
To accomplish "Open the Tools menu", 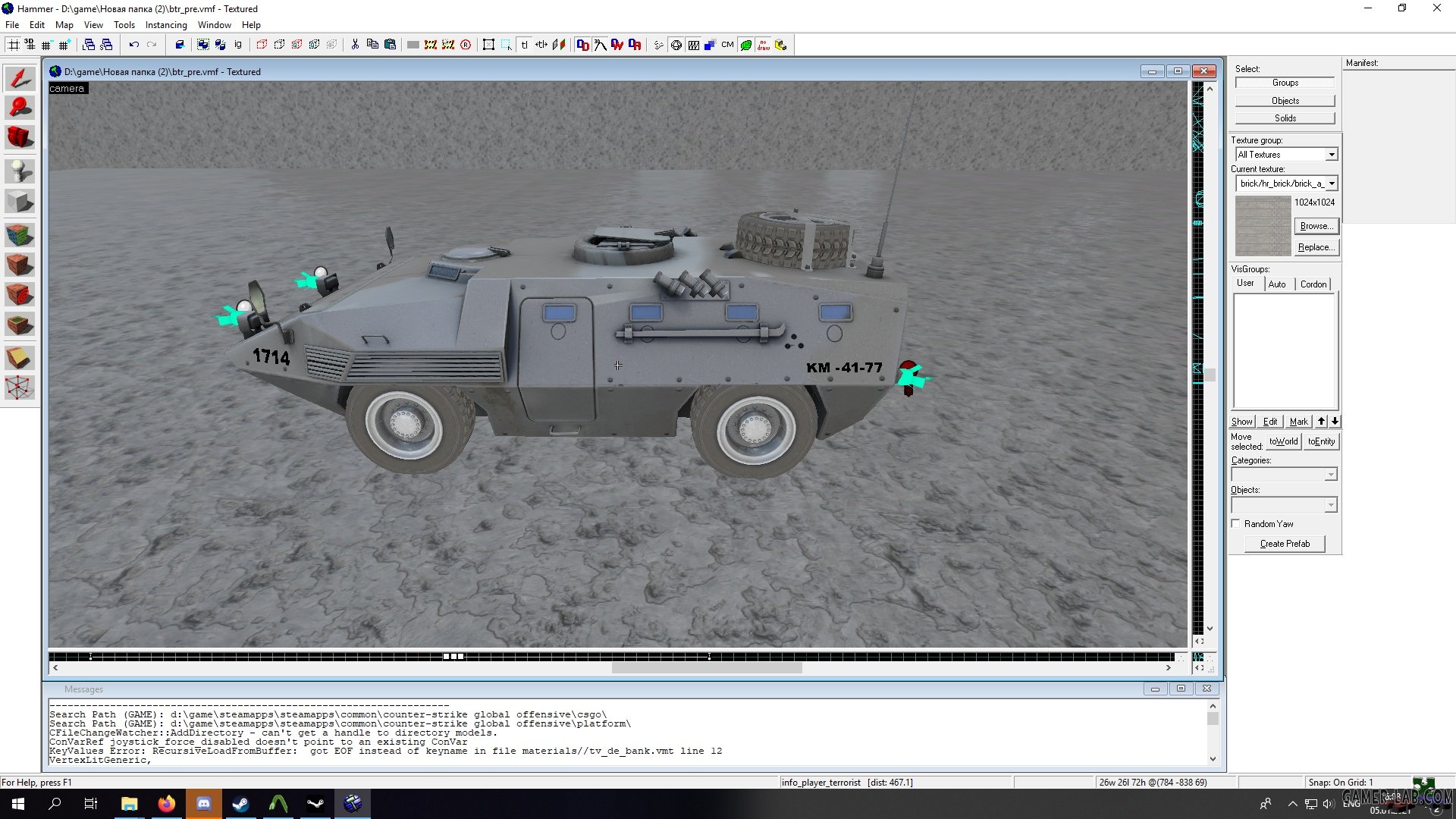I will [124, 25].
